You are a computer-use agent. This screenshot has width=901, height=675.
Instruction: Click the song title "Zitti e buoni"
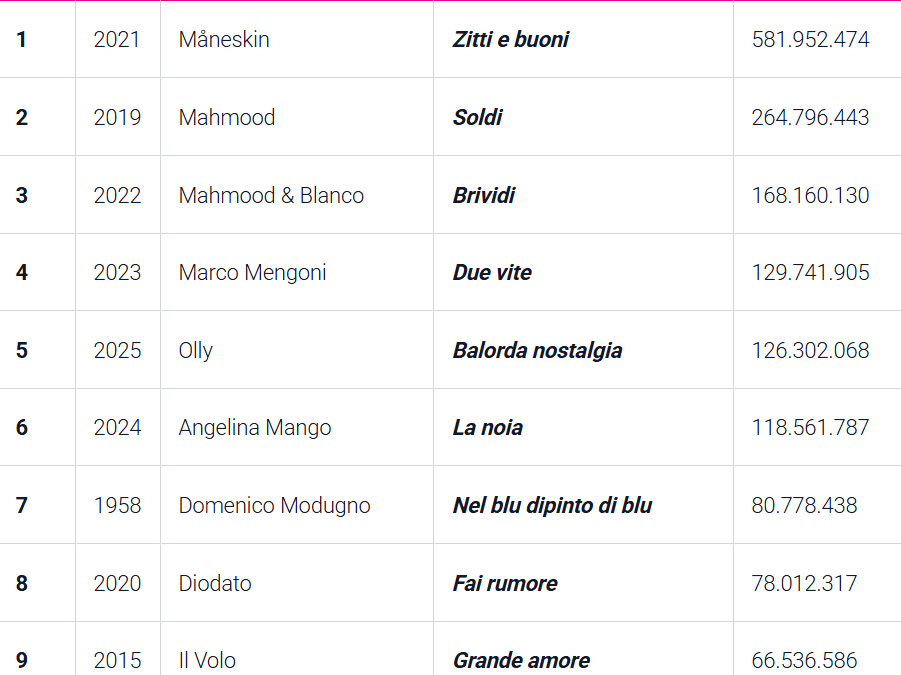click(x=511, y=40)
